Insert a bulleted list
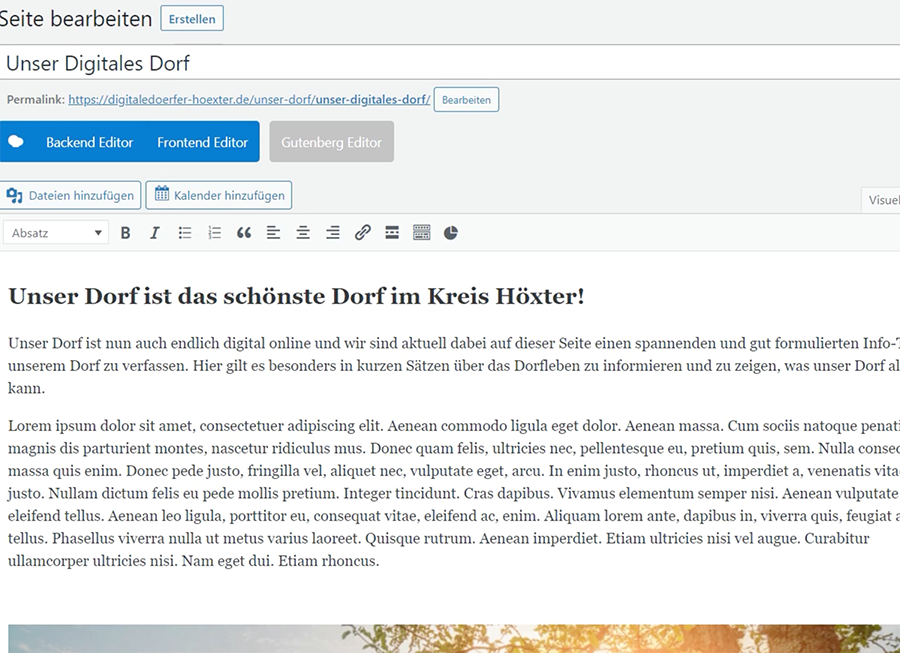 (185, 233)
